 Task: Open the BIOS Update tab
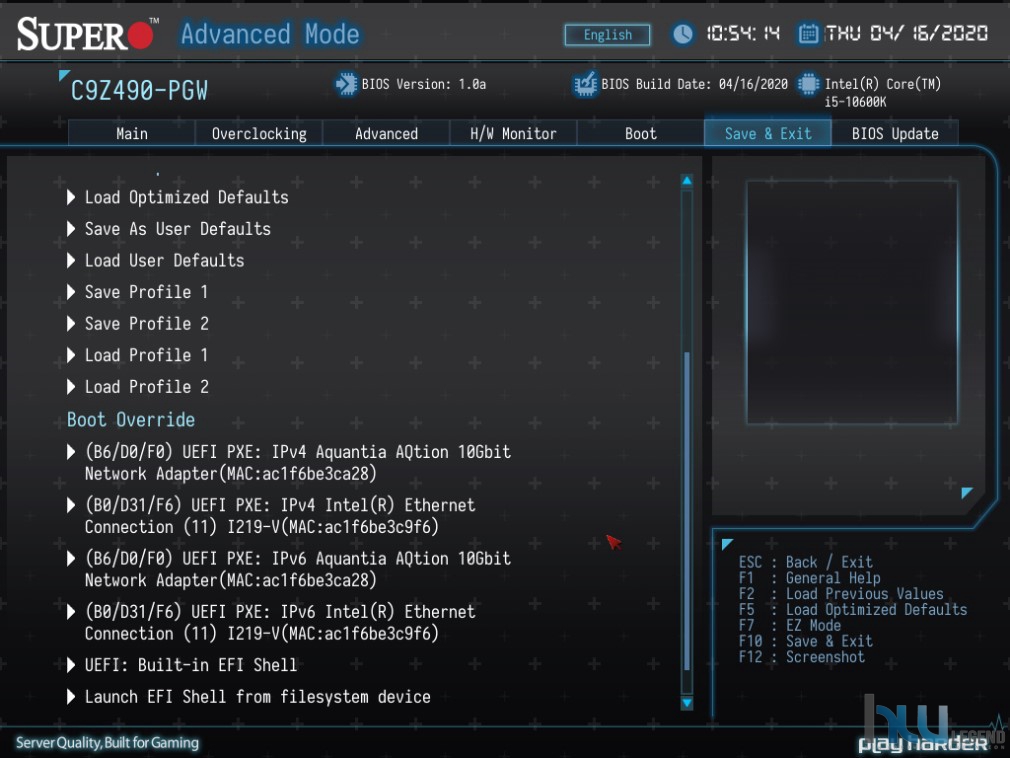[895, 133]
